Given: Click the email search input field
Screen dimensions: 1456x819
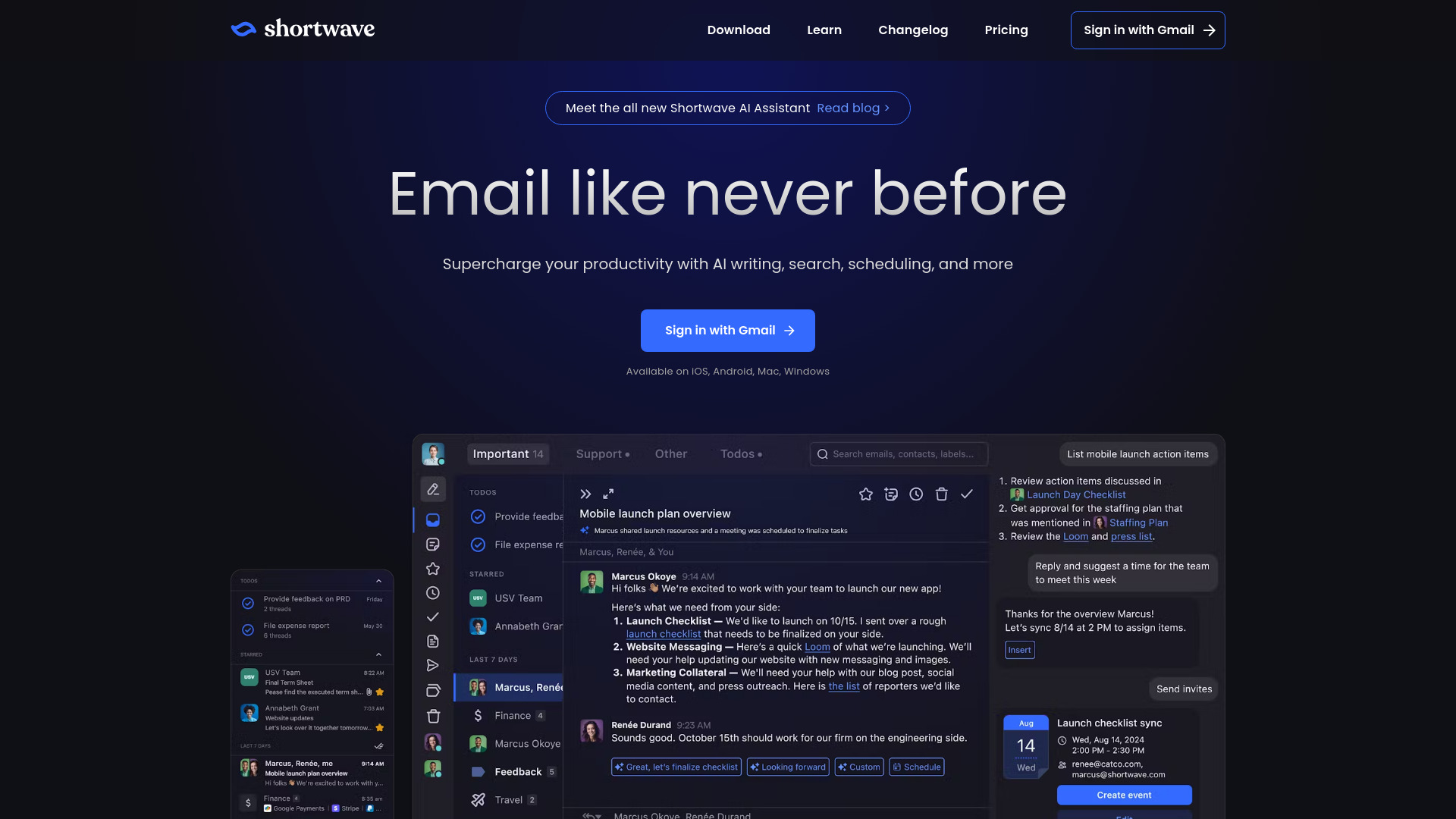Looking at the screenshot, I should [x=898, y=454].
